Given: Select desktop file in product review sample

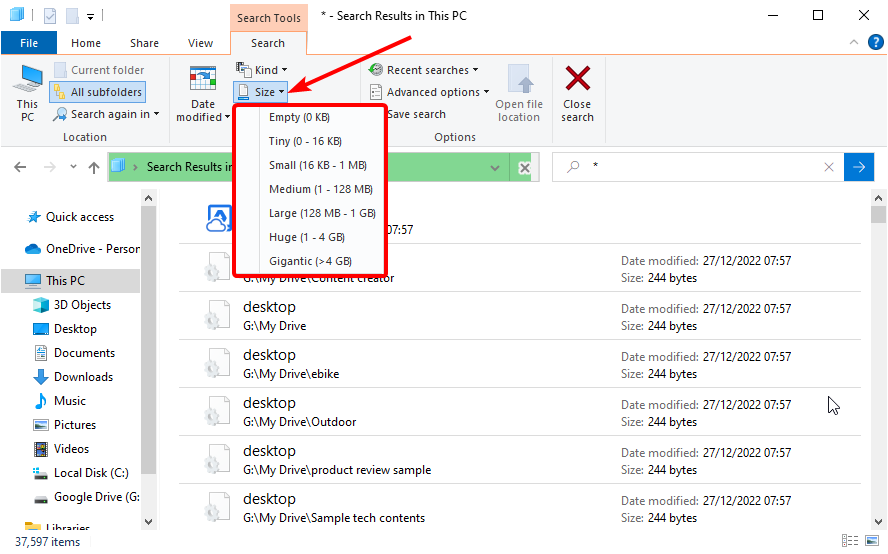Looking at the screenshot, I should click(520, 460).
